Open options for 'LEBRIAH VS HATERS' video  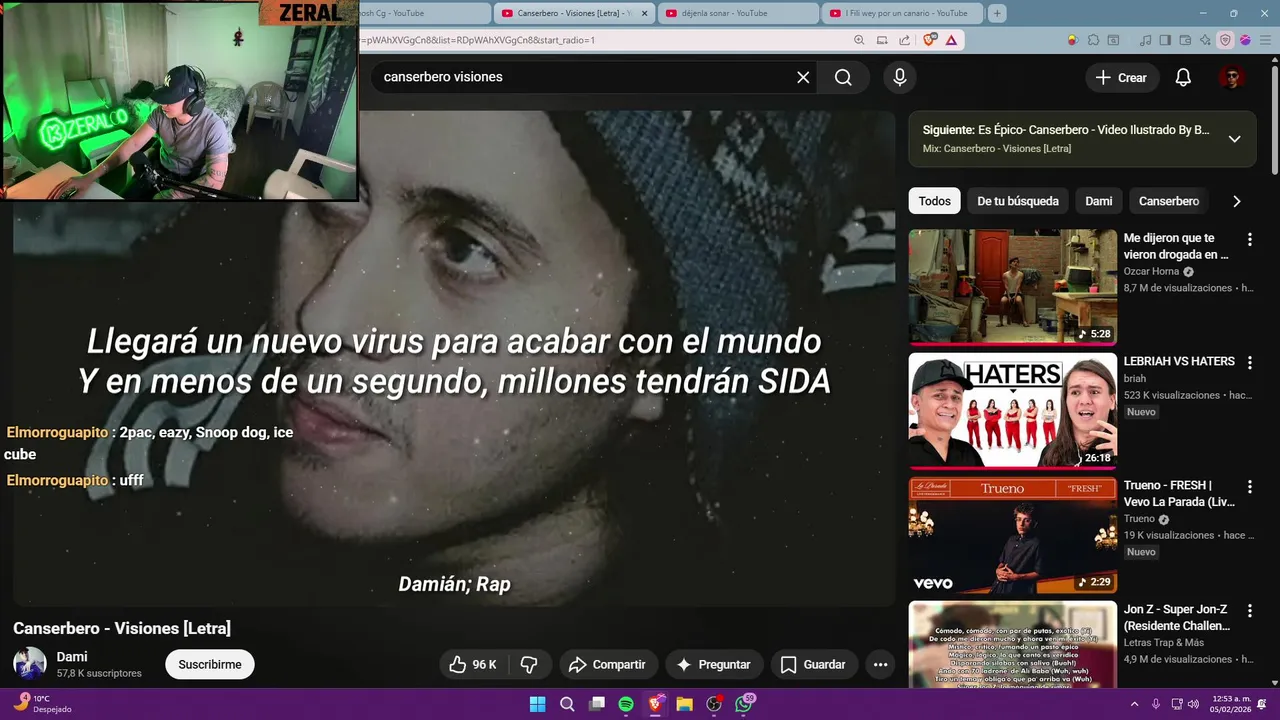(1249, 362)
